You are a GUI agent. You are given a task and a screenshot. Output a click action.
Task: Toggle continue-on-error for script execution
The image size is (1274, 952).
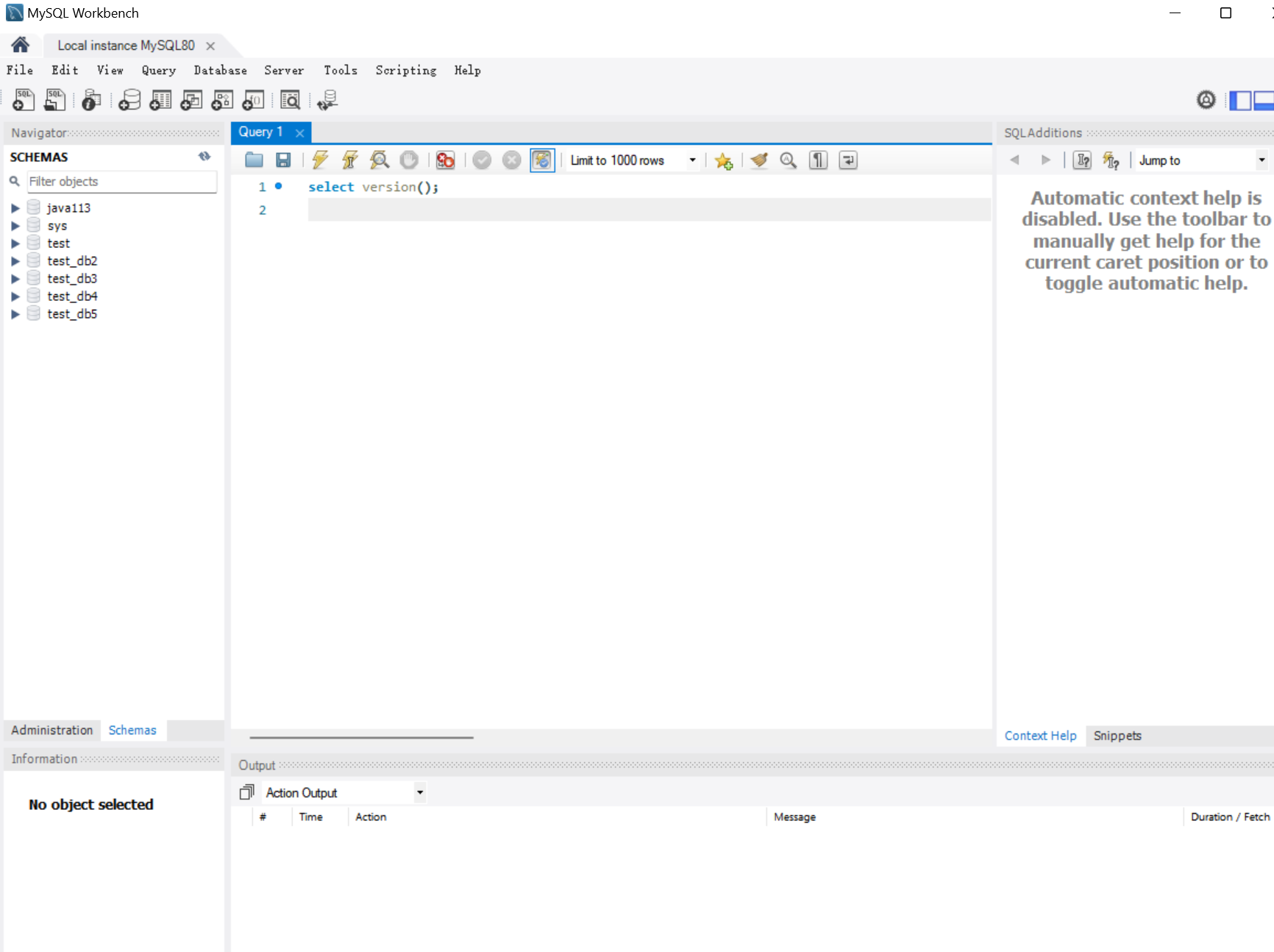tap(446, 160)
